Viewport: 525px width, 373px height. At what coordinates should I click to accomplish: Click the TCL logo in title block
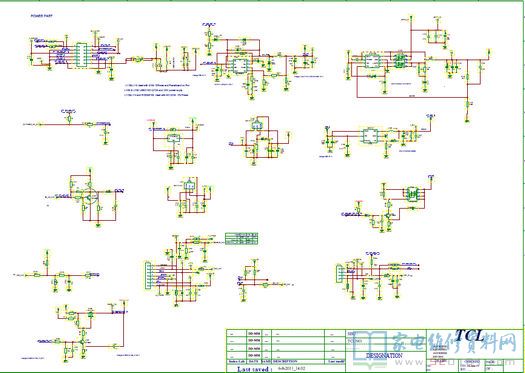[x=469, y=335]
